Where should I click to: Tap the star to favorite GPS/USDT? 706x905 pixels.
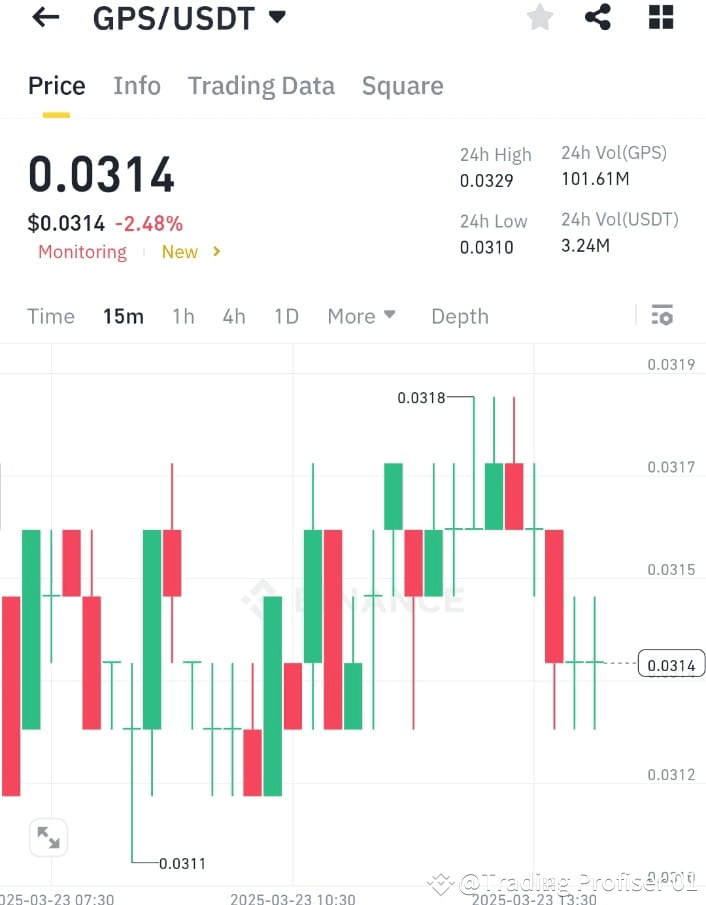pyautogui.click(x=540, y=17)
